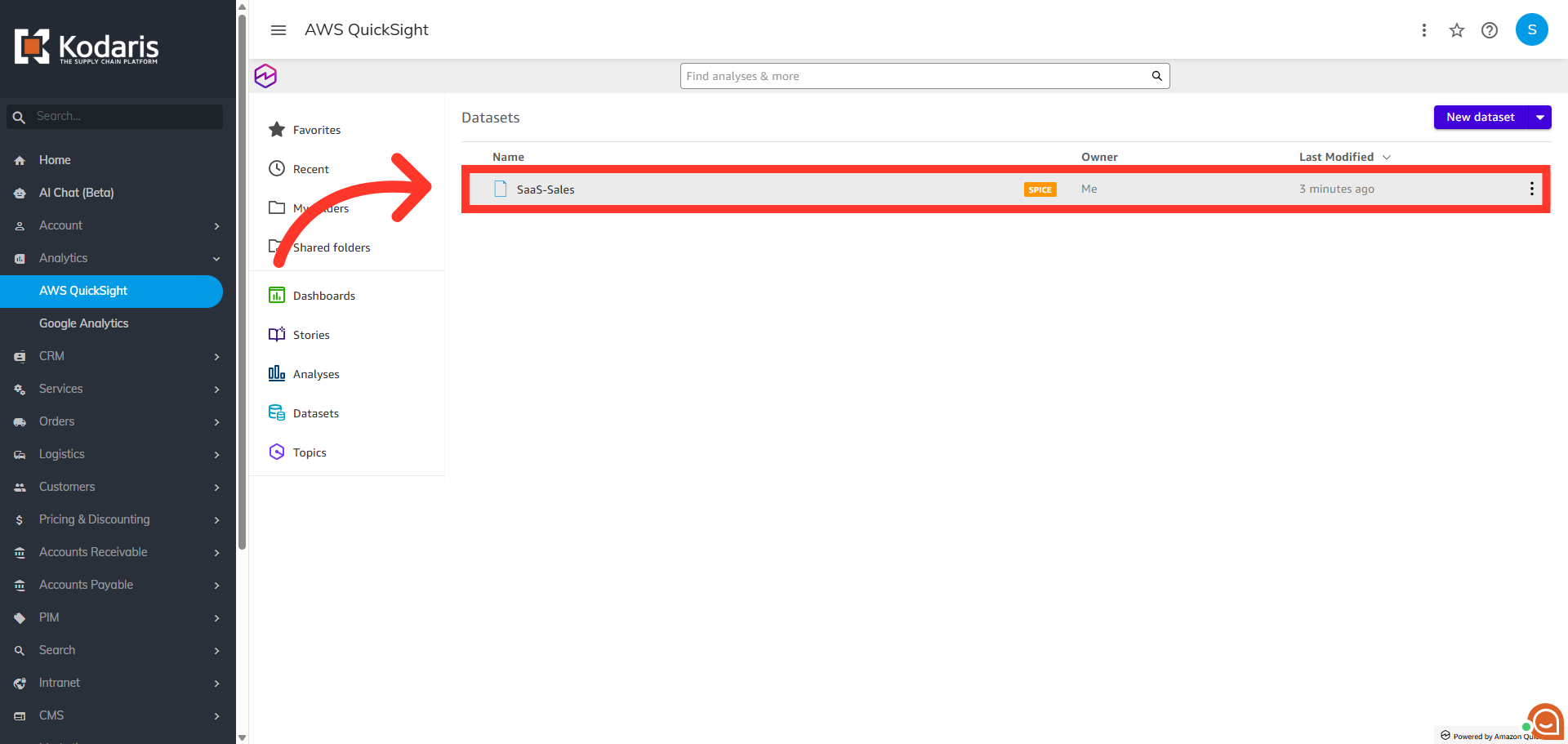Expand the CRM menu chevron
Screen dimensions: 1568x744
pos(216,357)
